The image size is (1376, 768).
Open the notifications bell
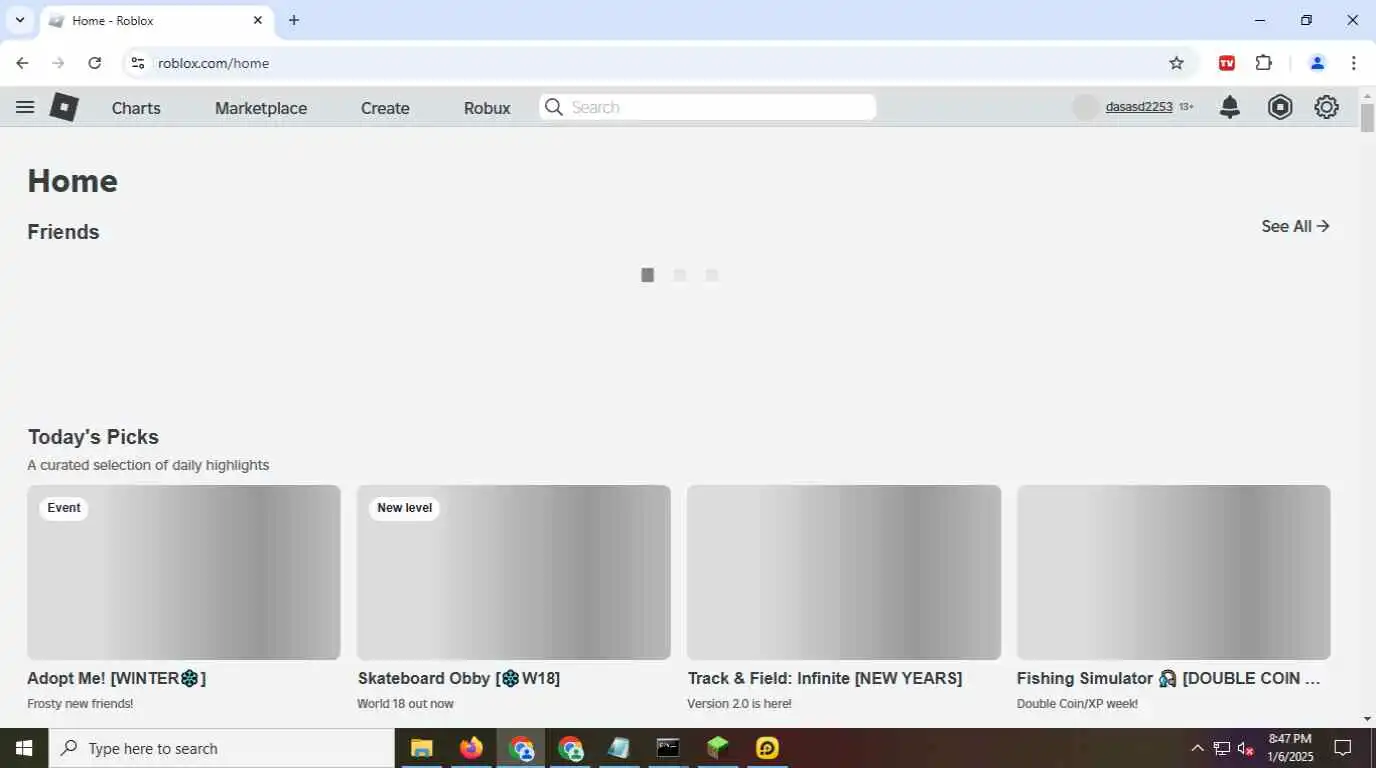1230,107
